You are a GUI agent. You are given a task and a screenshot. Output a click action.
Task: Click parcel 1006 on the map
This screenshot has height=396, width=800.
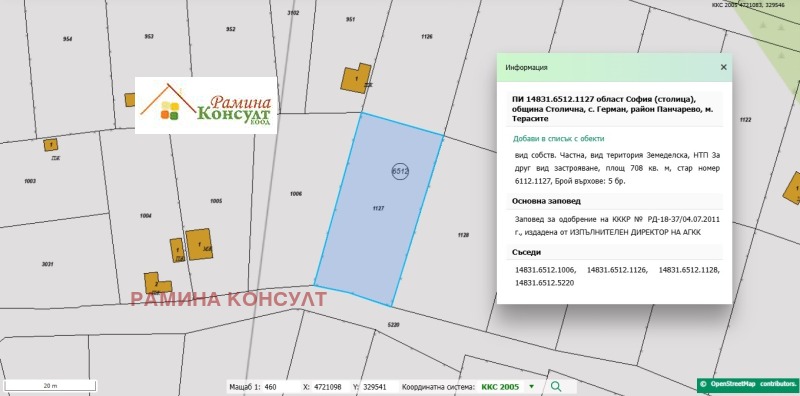(295, 194)
